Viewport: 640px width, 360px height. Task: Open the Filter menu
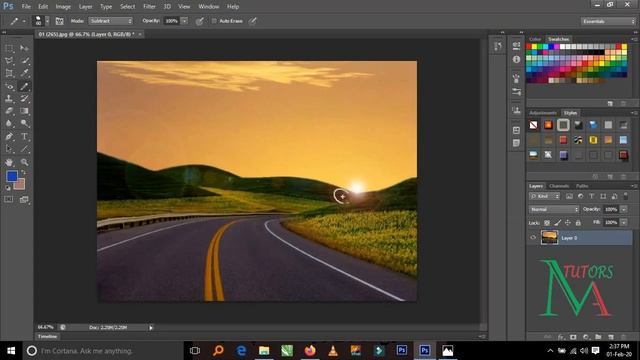click(149, 7)
